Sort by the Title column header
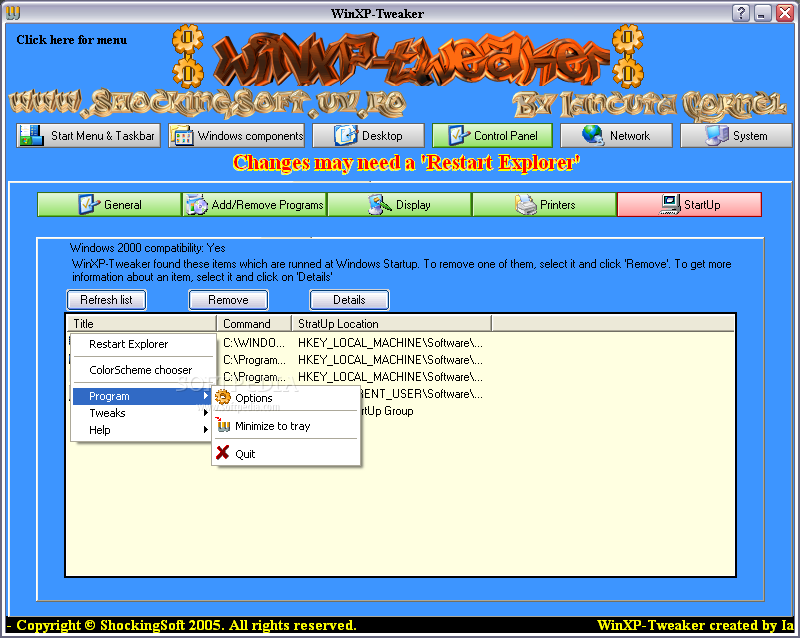800x638 pixels. tap(141, 324)
